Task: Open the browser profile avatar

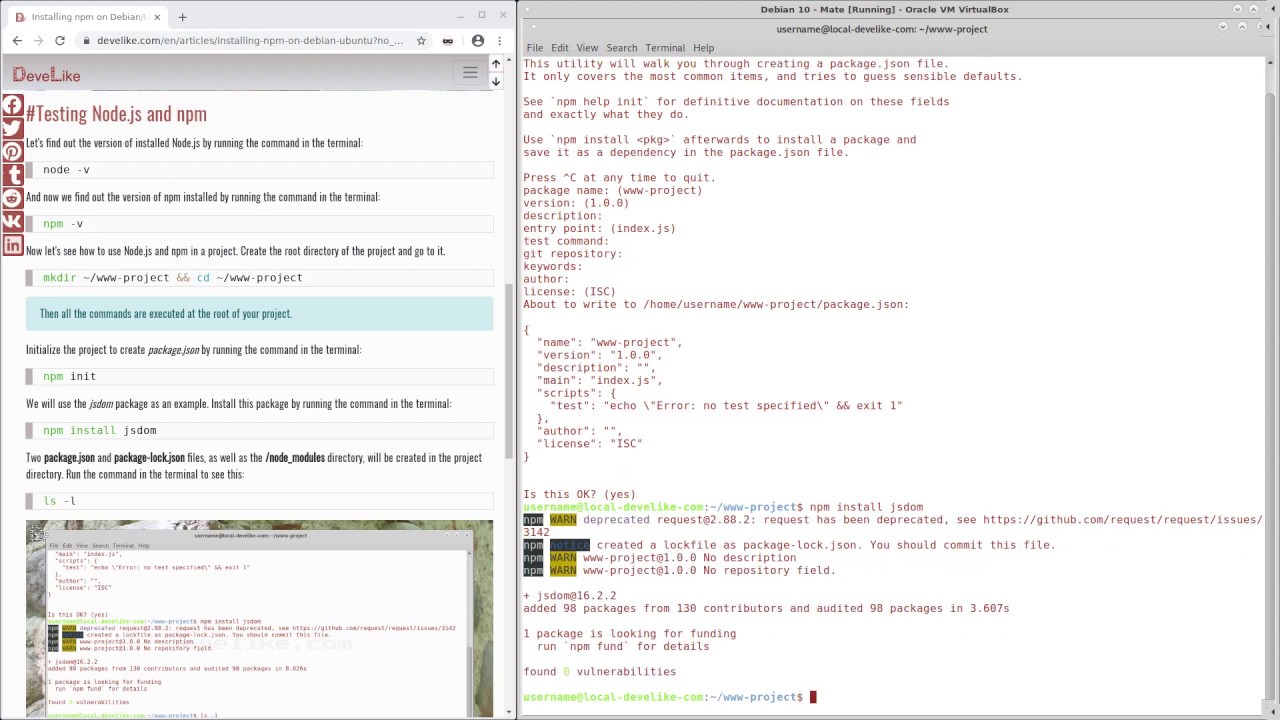Action: [478, 41]
